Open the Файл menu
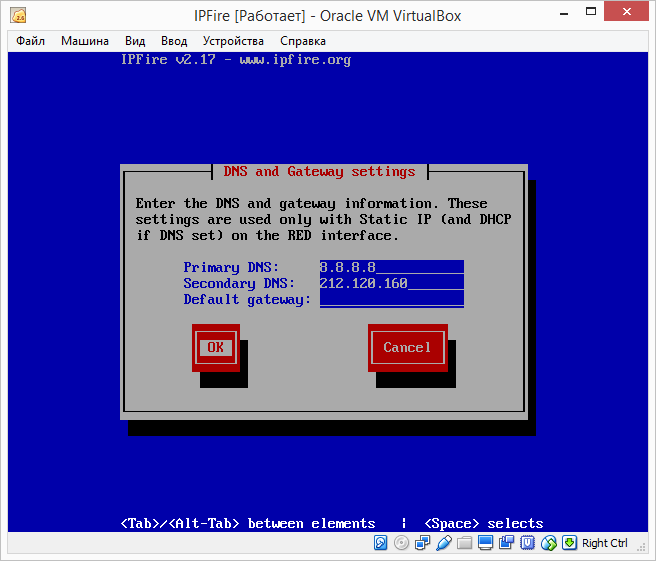The image size is (656, 561). coord(31,41)
